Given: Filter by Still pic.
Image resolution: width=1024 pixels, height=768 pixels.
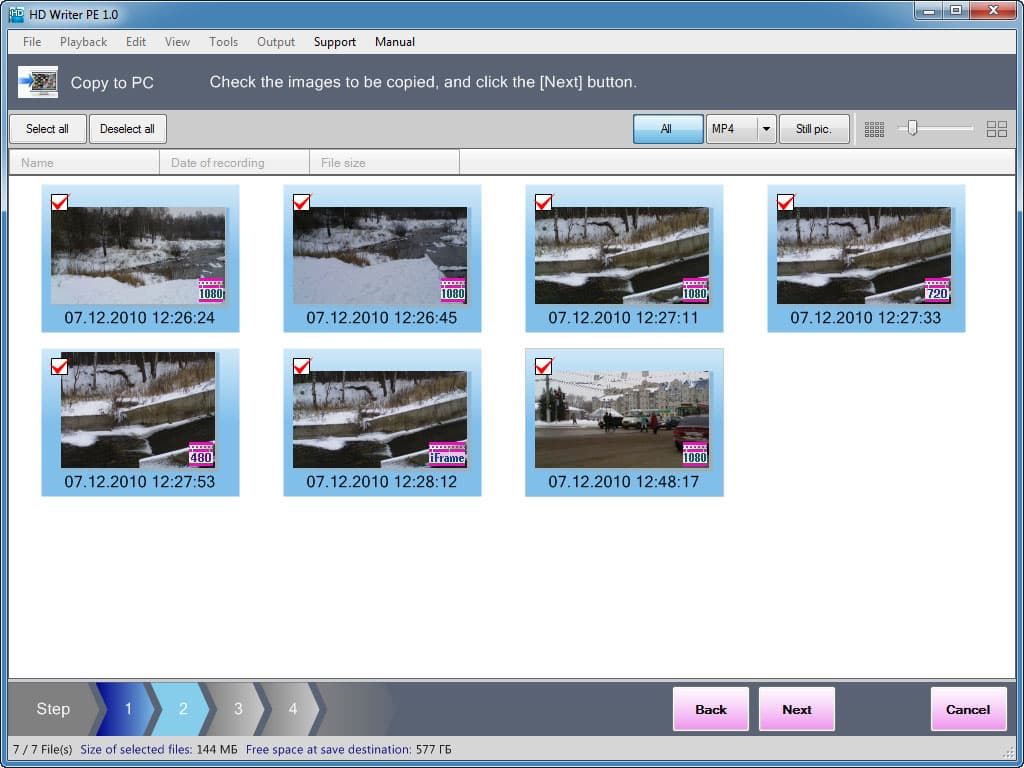Looking at the screenshot, I should (814, 129).
